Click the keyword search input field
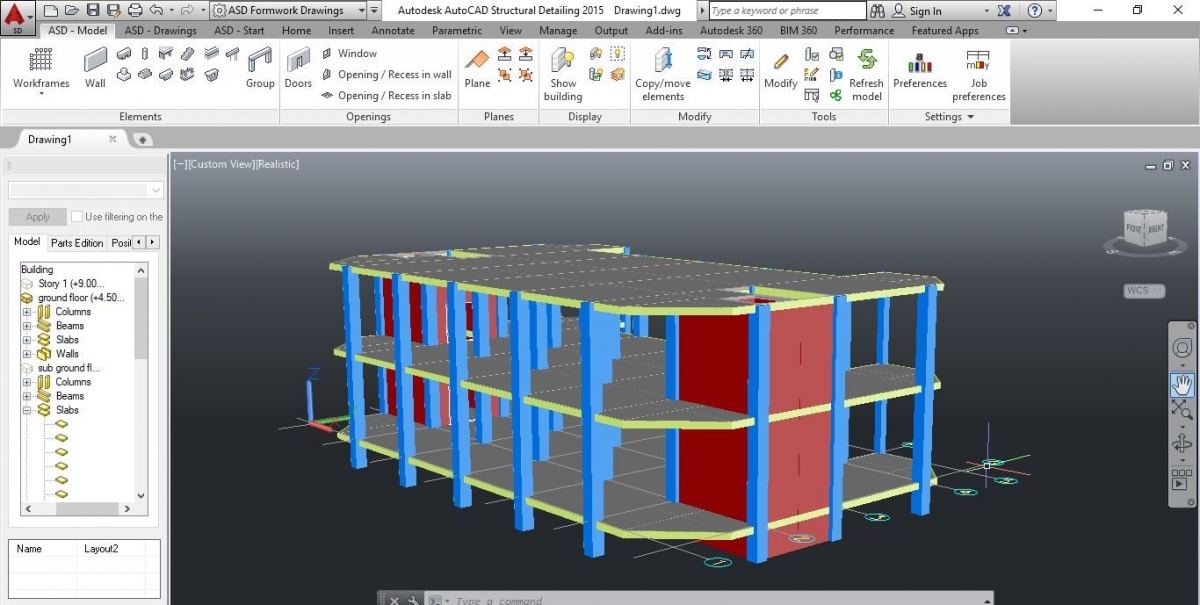This screenshot has width=1200, height=605. 786,11
